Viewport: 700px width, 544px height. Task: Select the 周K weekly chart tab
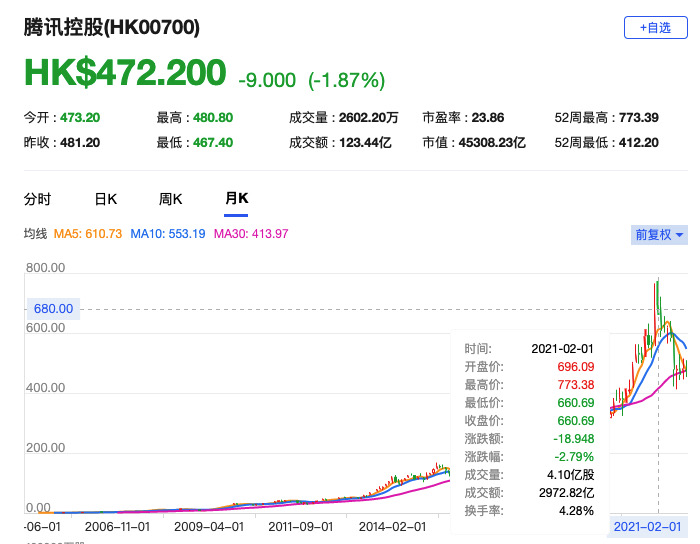click(x=171, y=199)
